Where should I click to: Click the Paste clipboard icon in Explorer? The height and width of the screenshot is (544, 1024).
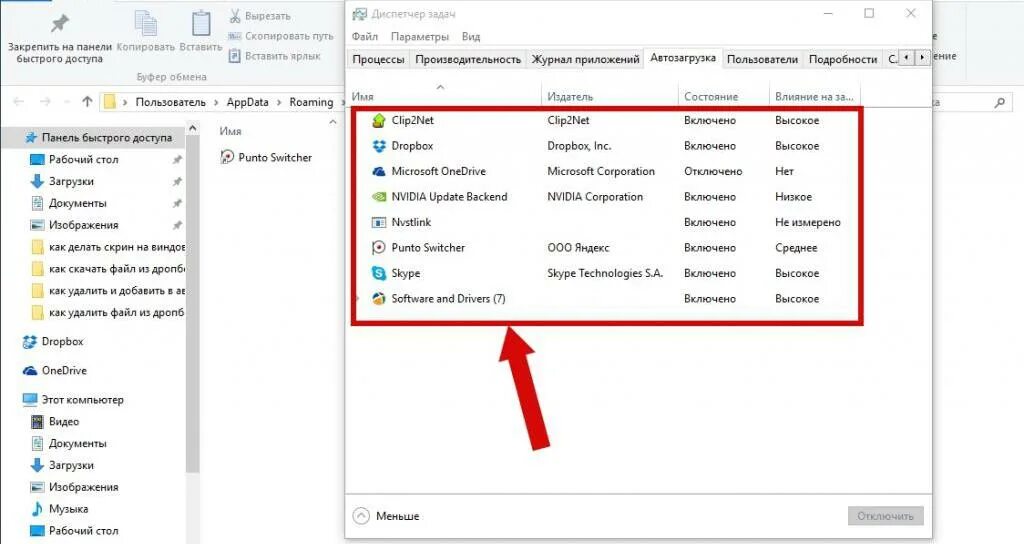pos(201,23)
